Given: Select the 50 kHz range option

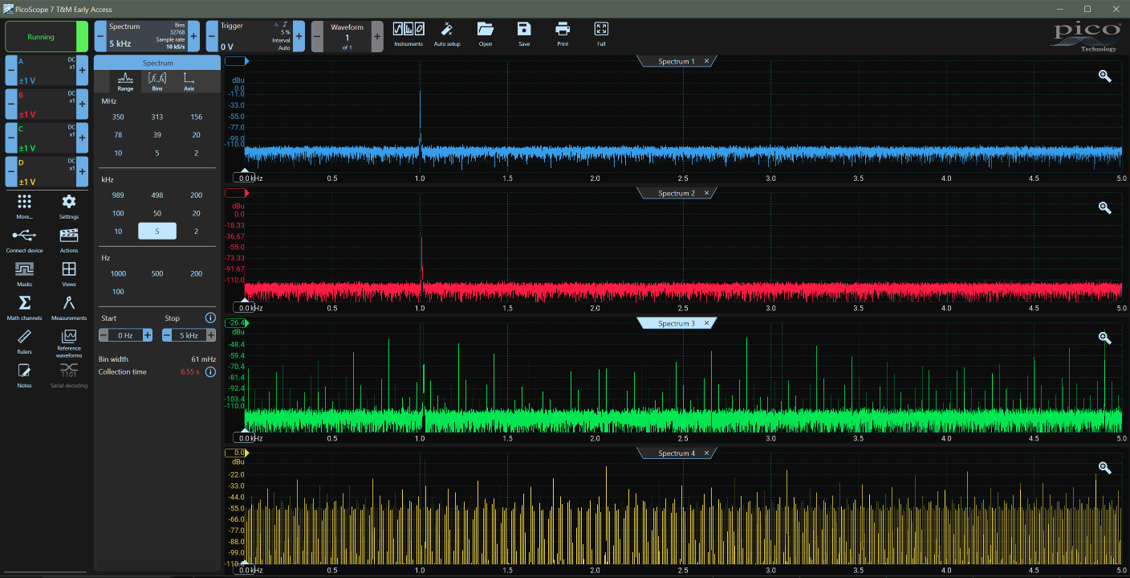Looking at the screenshot, I should [x=157, y=213].
